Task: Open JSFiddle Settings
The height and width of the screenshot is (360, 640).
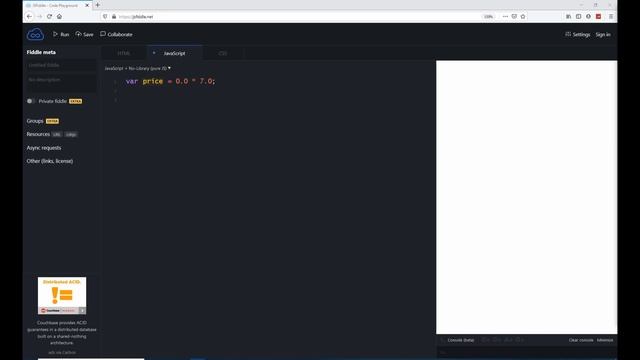Action: [578, 34]
